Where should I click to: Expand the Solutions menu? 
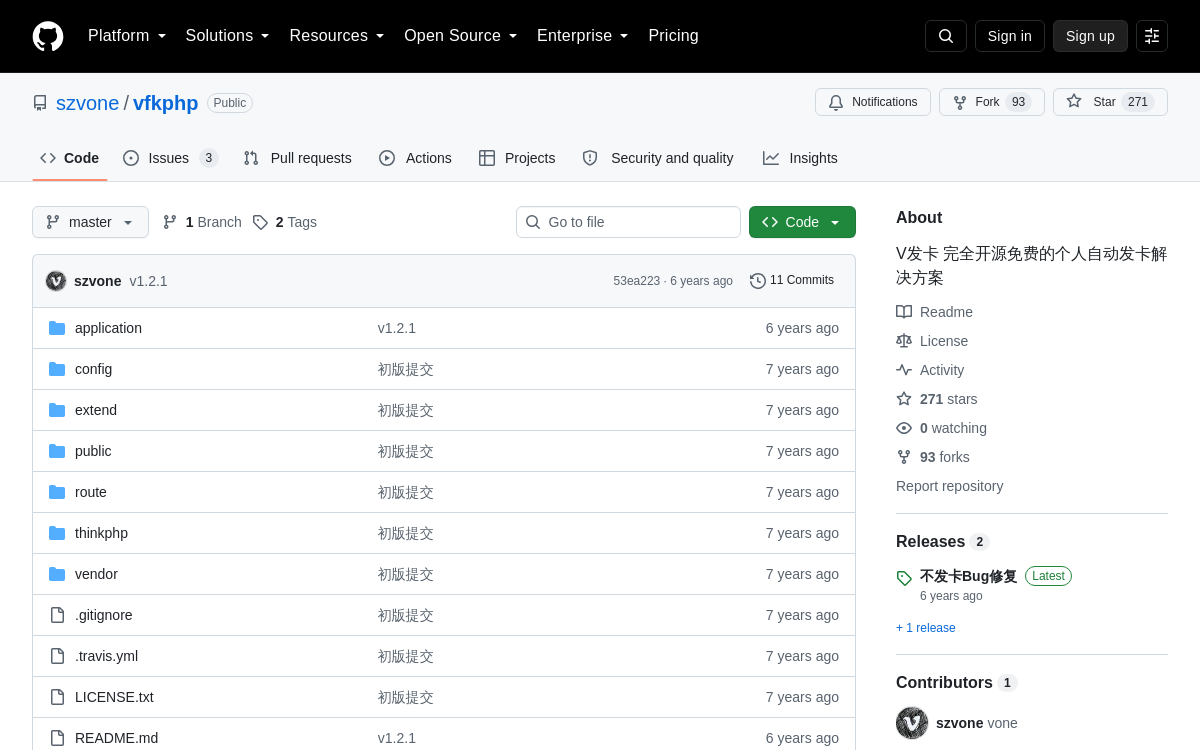click(x=228, y=36)
